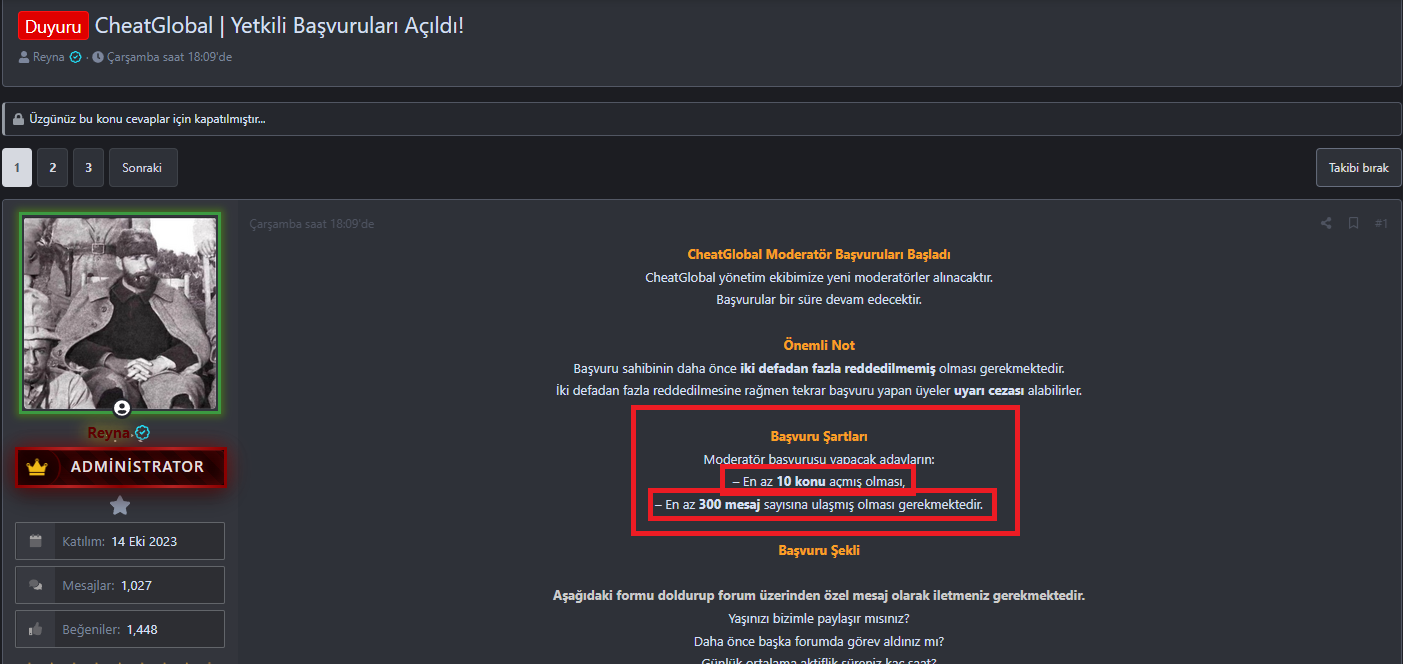Viewport: 1403px width, 664px height.
Task: Click text 'Daha önce başka forumda görev aldınız mı?'
Action: 819,641
